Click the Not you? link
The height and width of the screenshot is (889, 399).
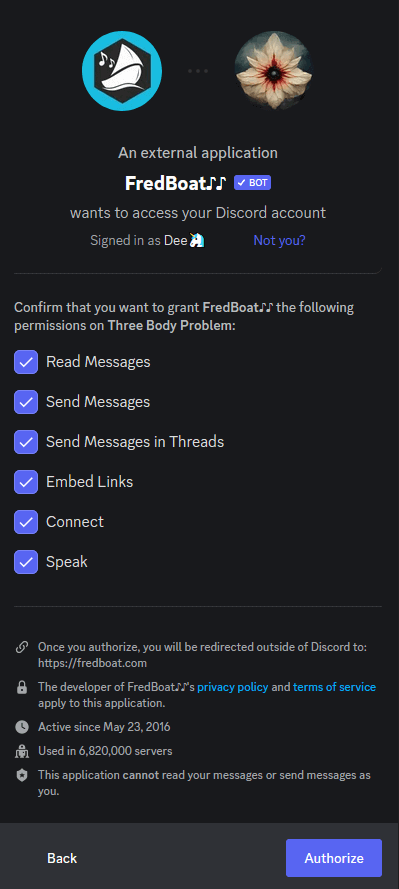(x=279, y=240)
